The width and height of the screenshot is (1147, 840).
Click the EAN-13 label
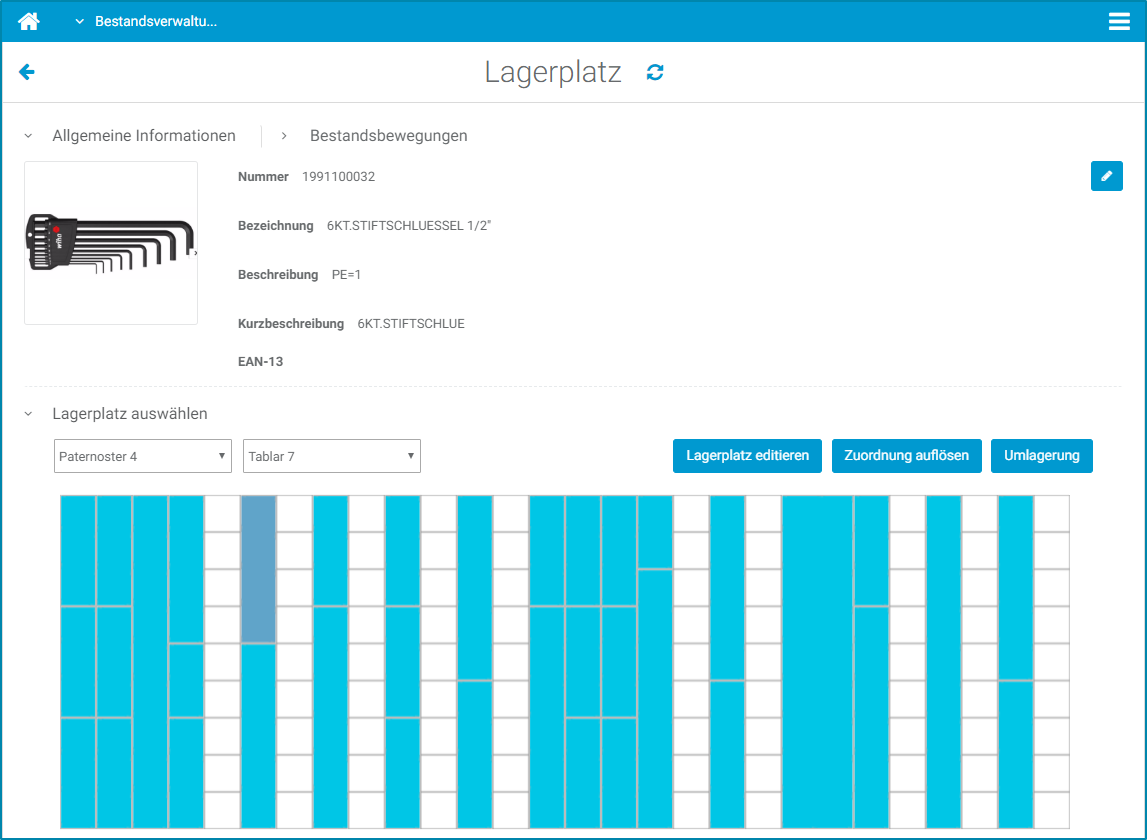coord(260,361)
